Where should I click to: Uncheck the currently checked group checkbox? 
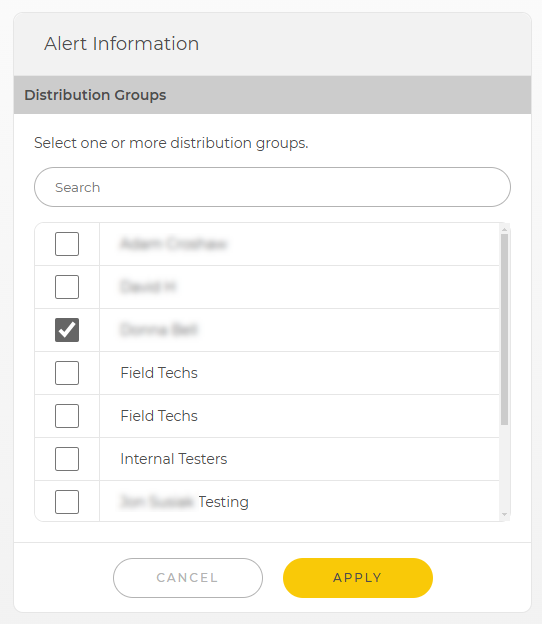pyautogui.click(x=67, y=330)
